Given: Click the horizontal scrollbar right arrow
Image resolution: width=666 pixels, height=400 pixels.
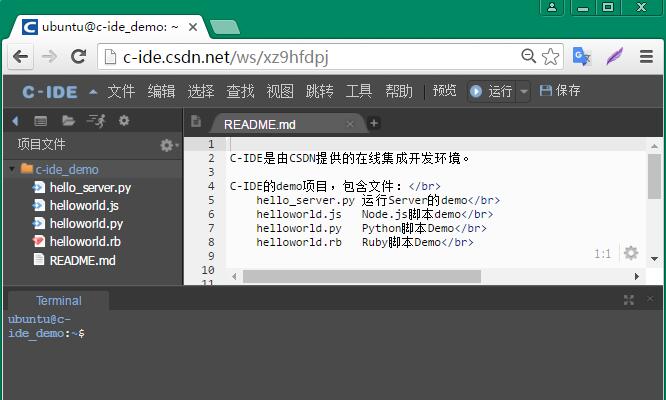Looking at the screenshot, I should [637, 276].
